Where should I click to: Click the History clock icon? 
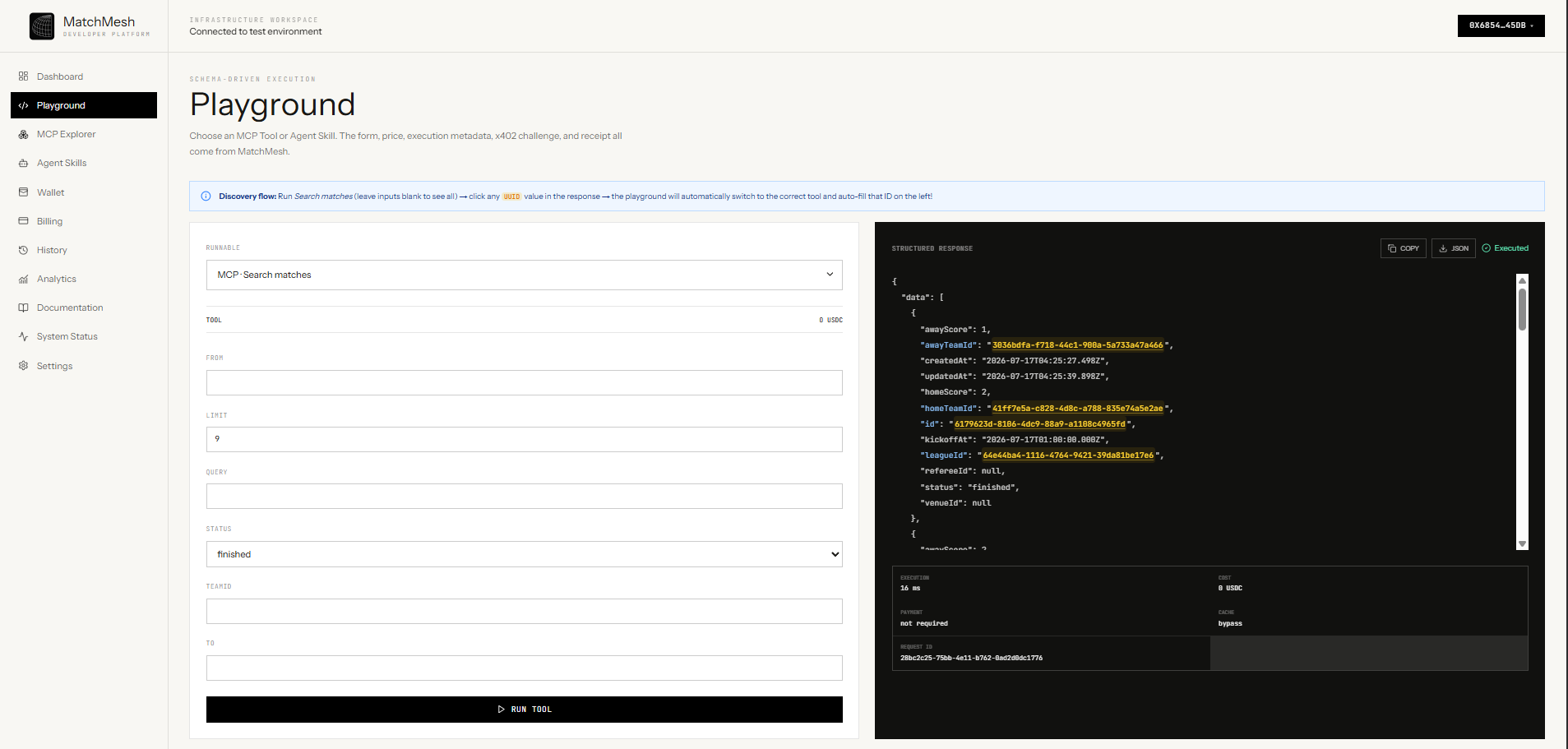(x=23, y=250)
